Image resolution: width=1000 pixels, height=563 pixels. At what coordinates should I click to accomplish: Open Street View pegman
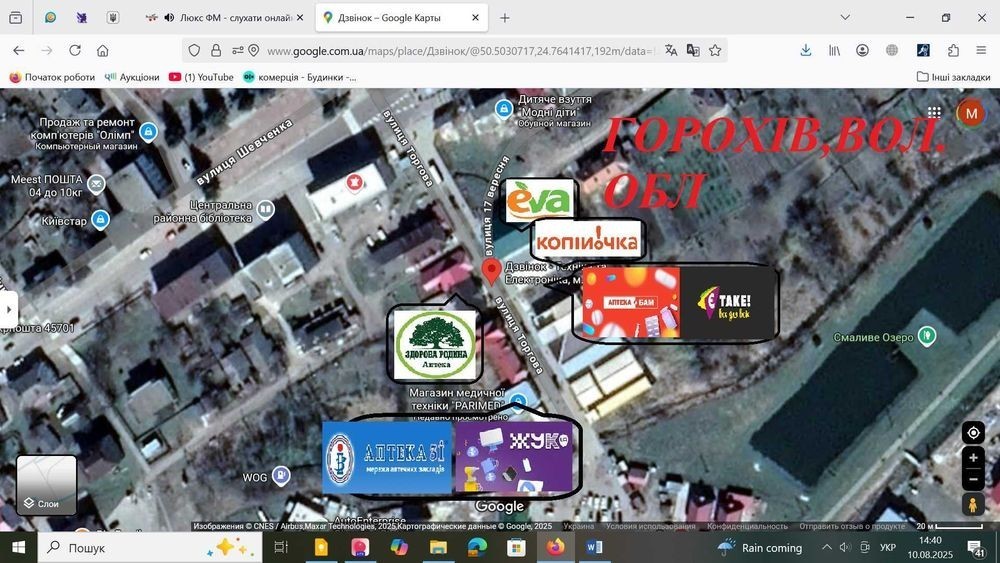973,505
